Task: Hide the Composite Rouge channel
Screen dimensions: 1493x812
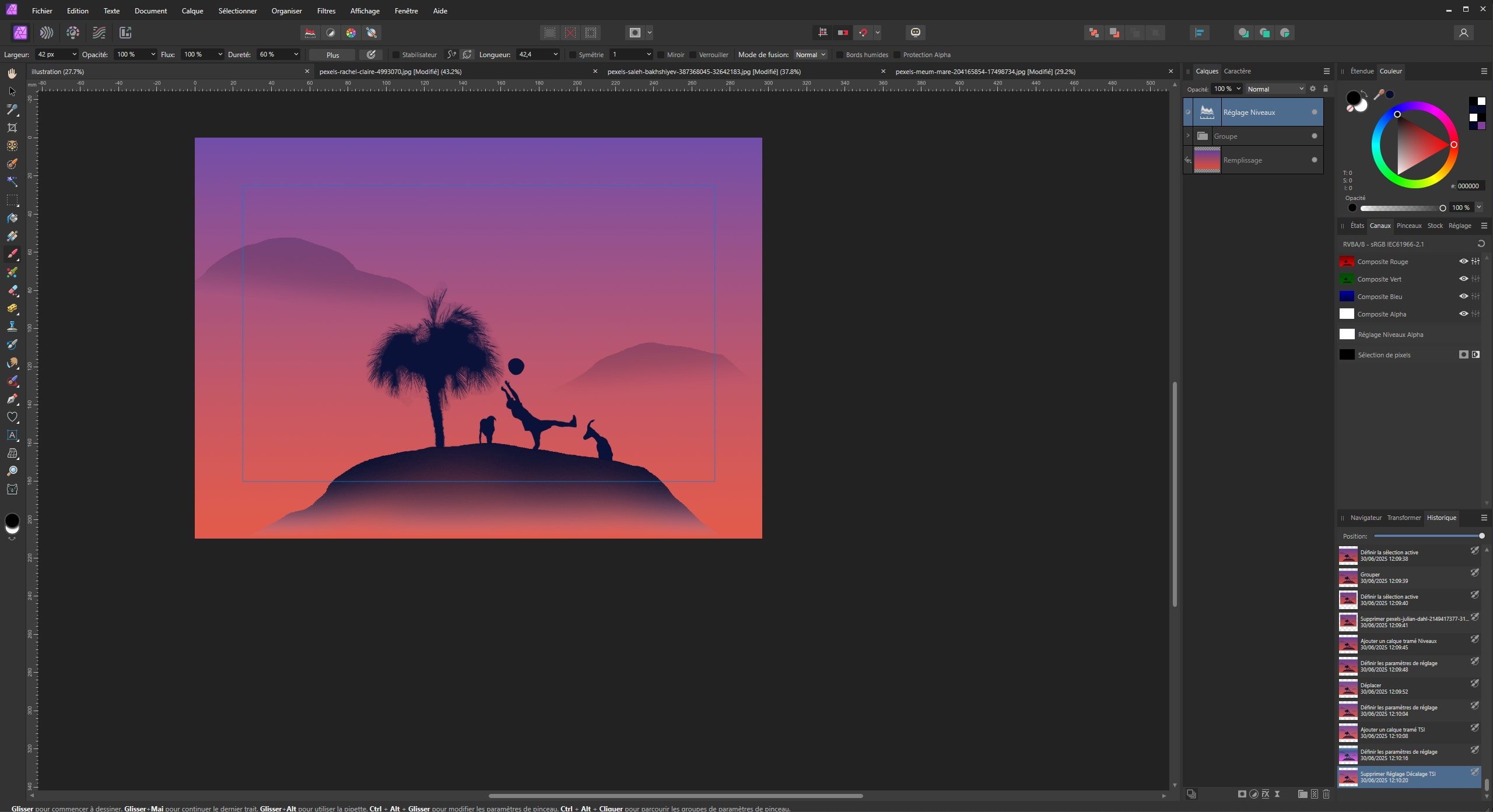Action: click(x=1463, y=261)
